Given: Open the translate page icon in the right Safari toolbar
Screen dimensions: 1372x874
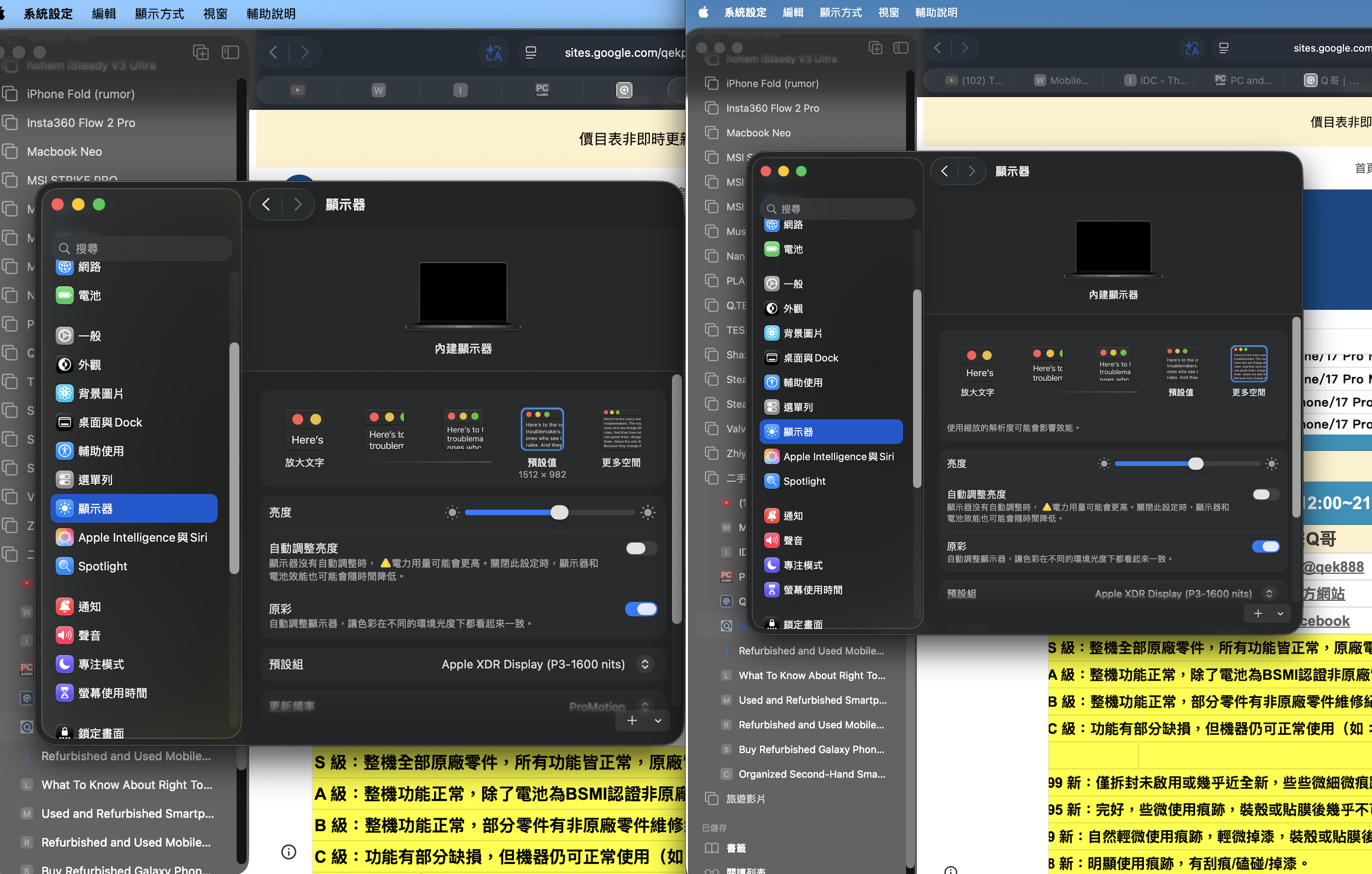Looking at the screenshot, I should (x=1191, y=48).
